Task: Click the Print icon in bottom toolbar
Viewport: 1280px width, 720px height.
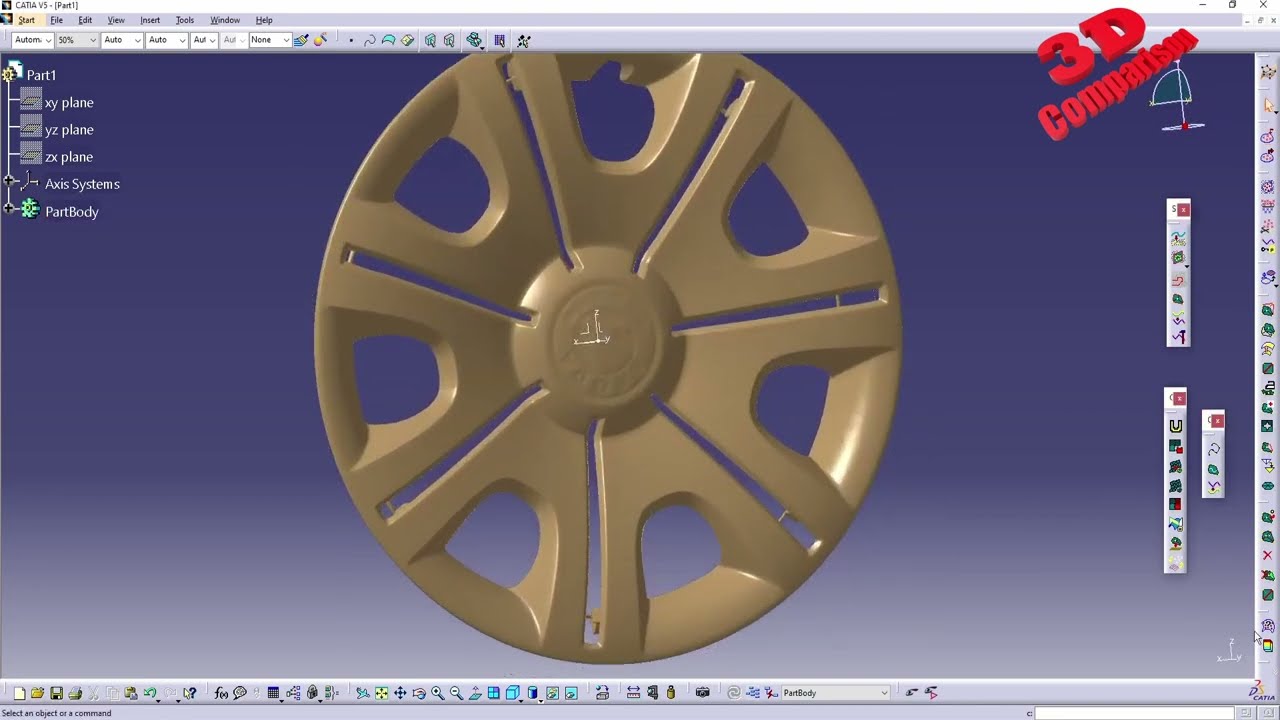Action: point(75,693)
